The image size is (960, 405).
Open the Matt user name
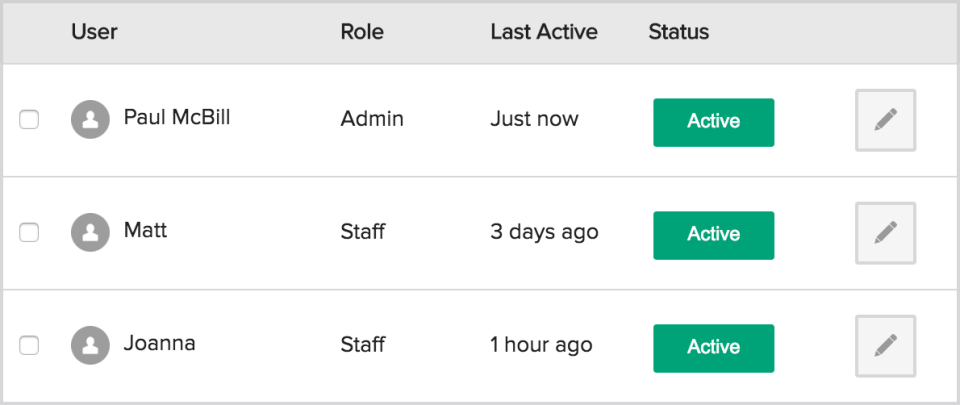point(145,231)
